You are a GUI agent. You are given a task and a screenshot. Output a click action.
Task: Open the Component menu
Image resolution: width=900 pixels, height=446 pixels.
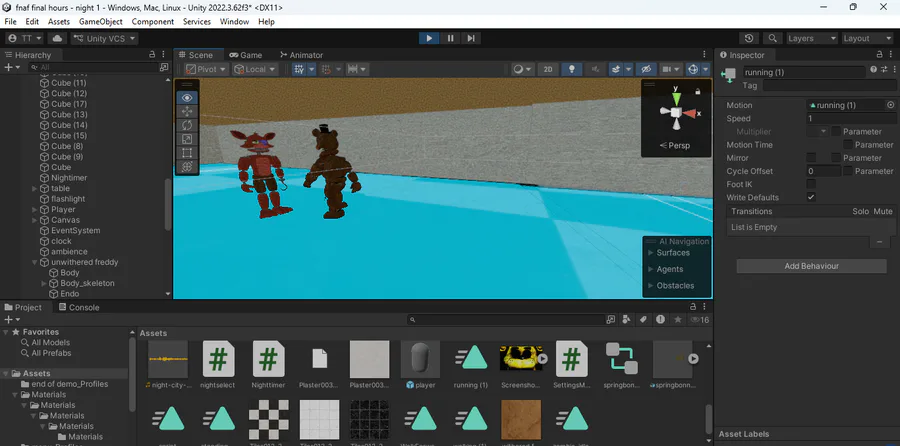click(x=153, y=22)
